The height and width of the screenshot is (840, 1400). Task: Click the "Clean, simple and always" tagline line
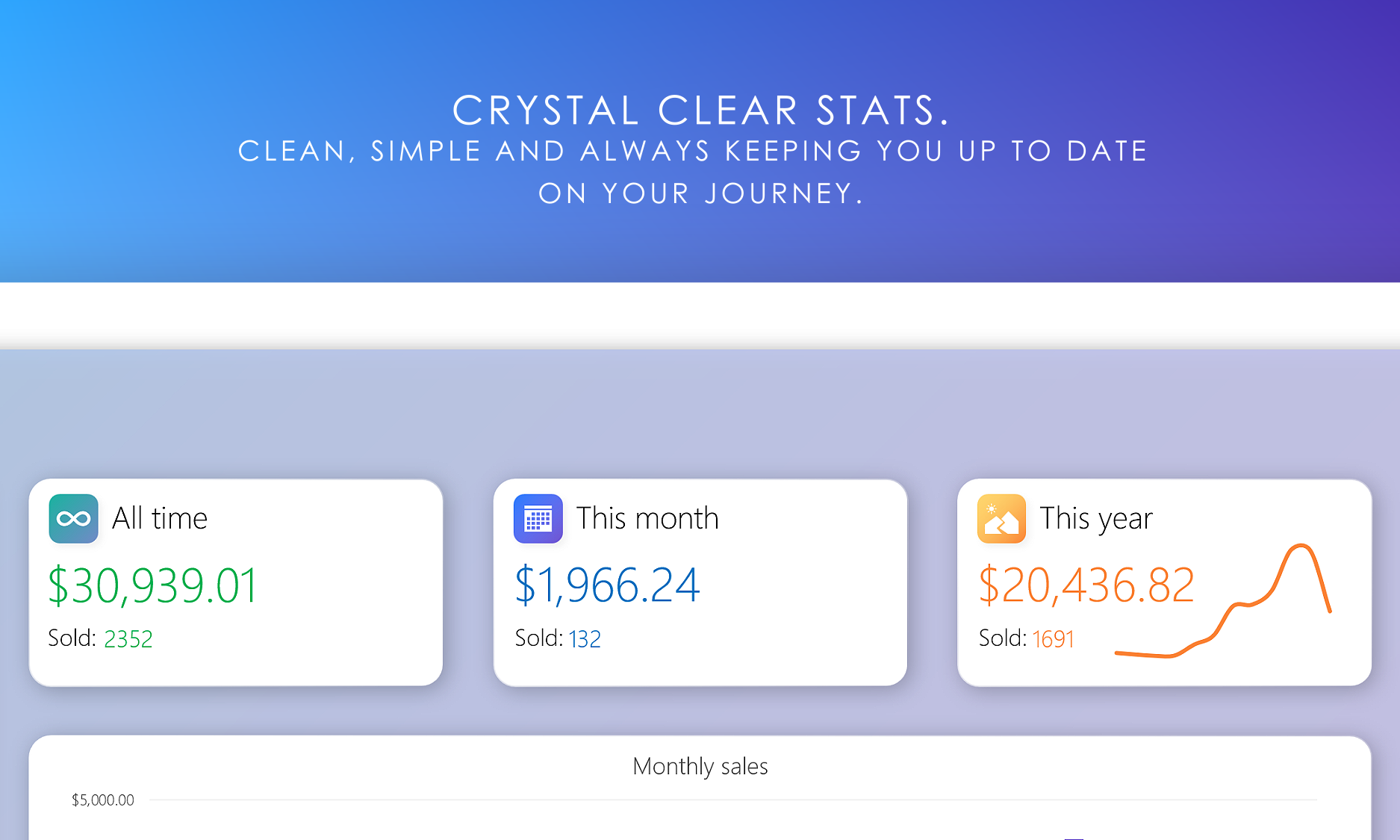click(x=693, y=152)
